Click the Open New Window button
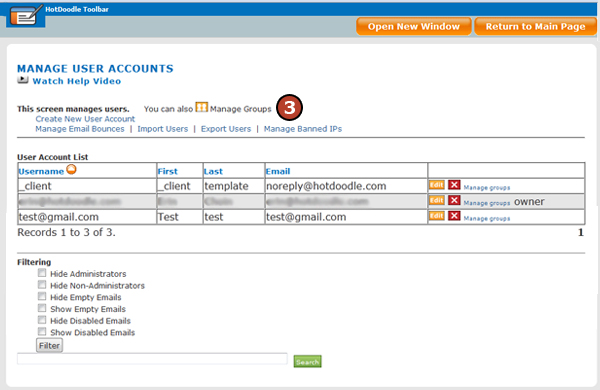This screenshot has width=600, height=390. (x=414, y=26)
